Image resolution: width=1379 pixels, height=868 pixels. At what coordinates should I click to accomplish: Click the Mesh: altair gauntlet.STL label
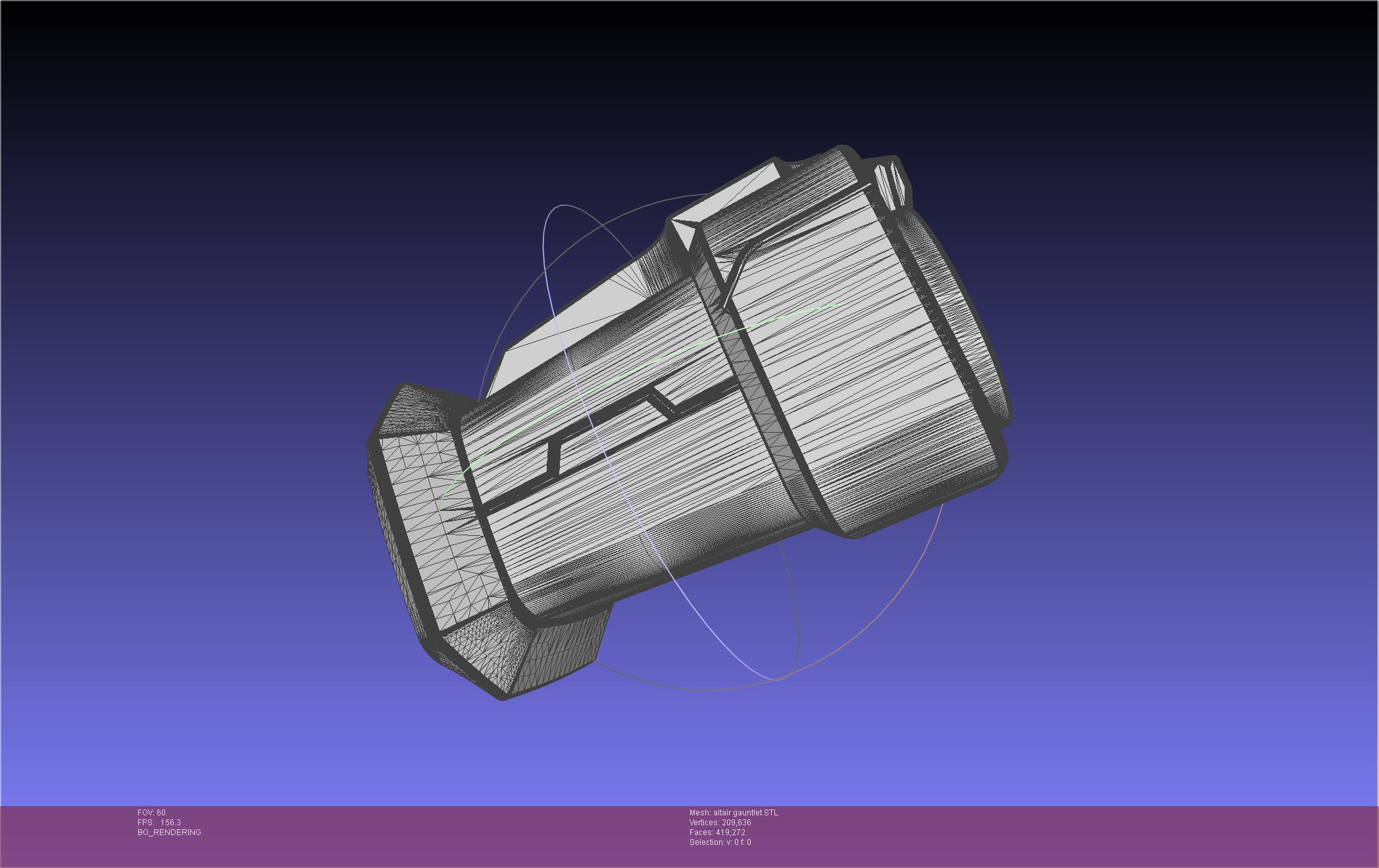[734, 813]
